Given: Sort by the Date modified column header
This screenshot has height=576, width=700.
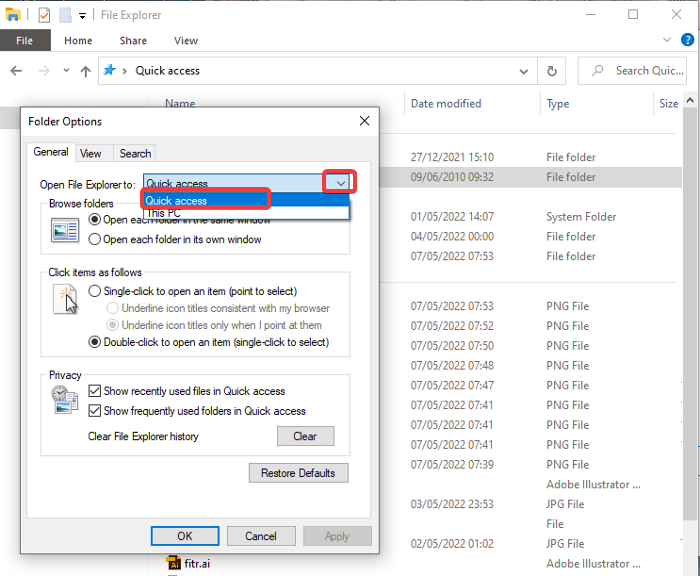Looking at the screenshot, I should pos(446,103).
